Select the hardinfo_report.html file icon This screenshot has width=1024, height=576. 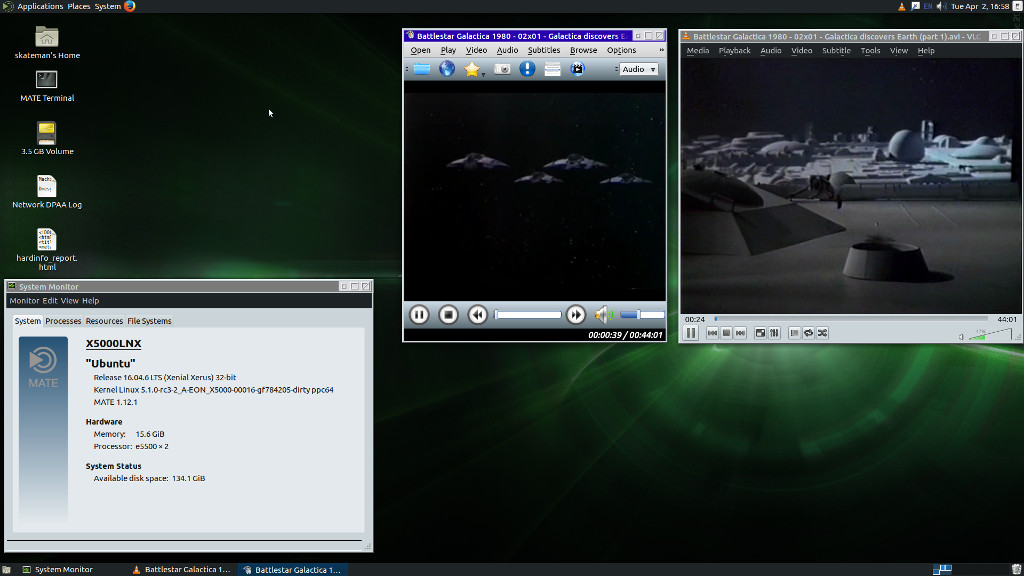pyautogui.click(x=46, y=249)
